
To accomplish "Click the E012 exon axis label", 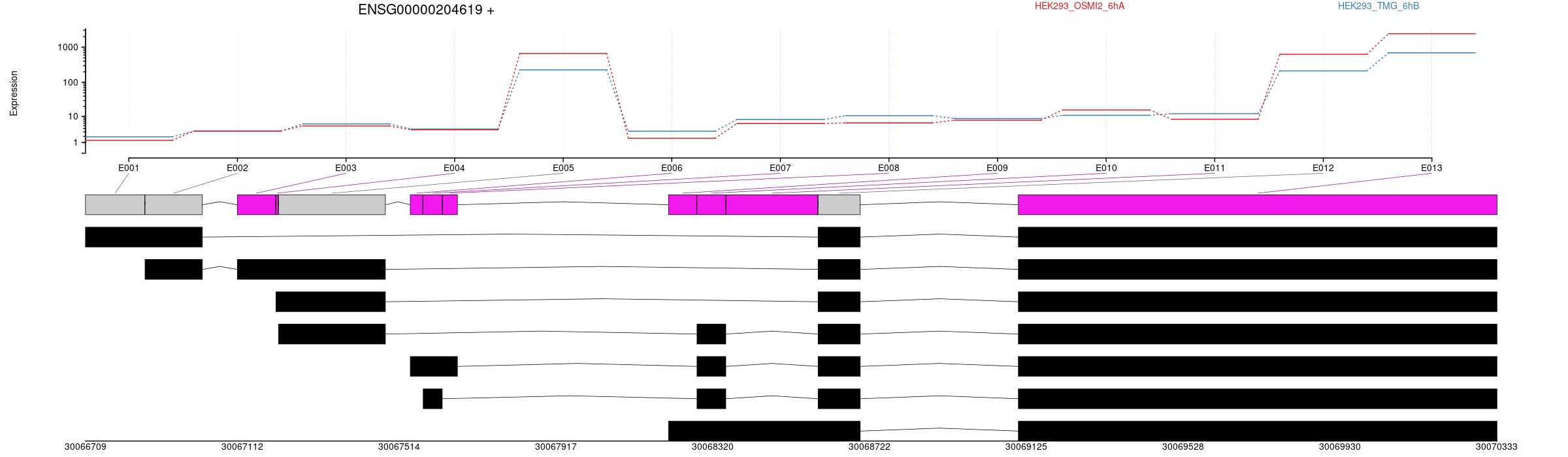I will click(x=1323, y=168).
